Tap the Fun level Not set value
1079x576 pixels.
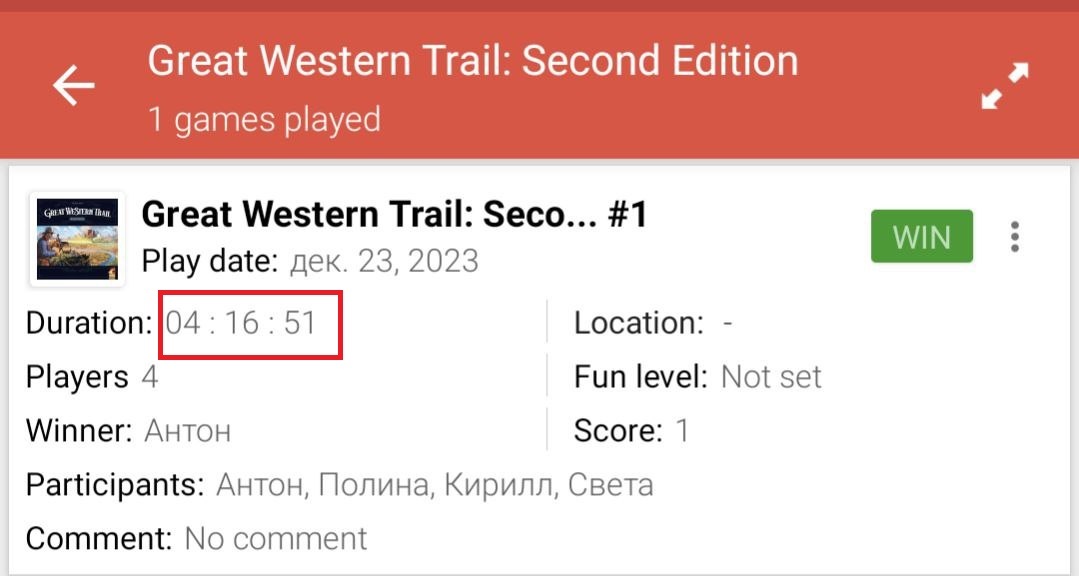(771, 377)
